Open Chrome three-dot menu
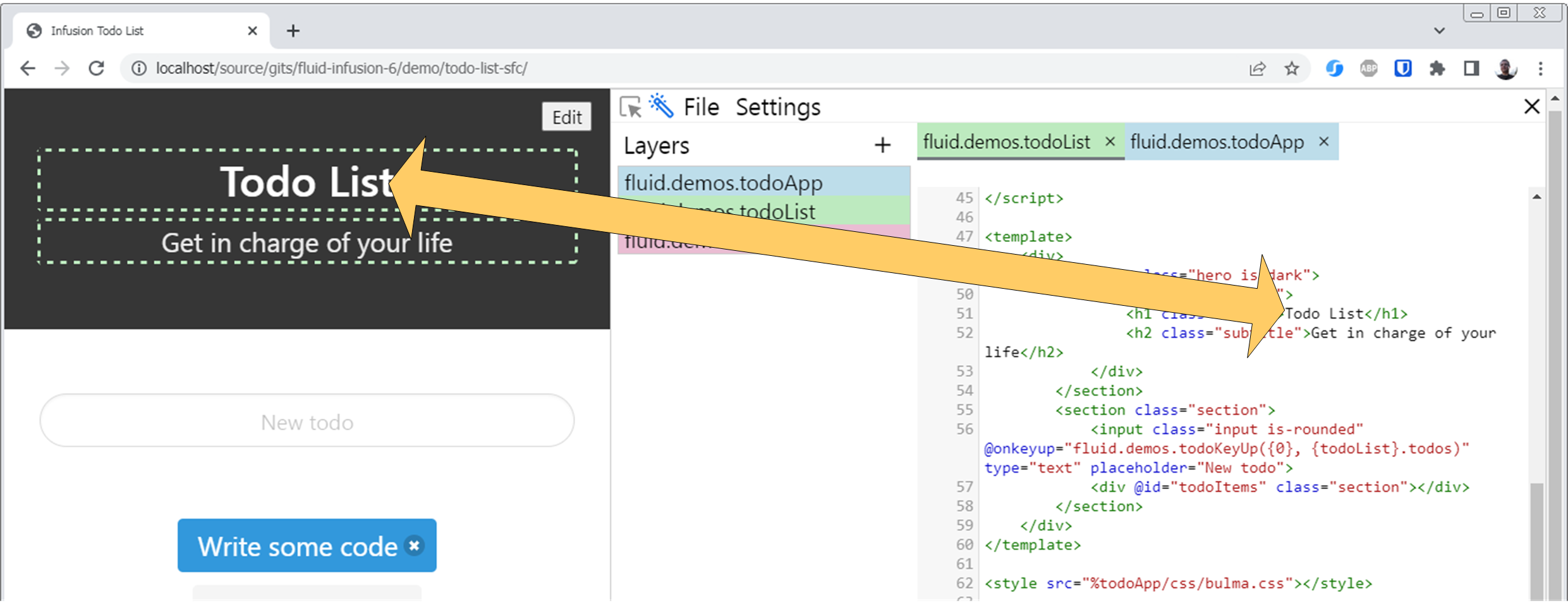The height and width of the screenshot is (604, 1568). point(1541,68)
